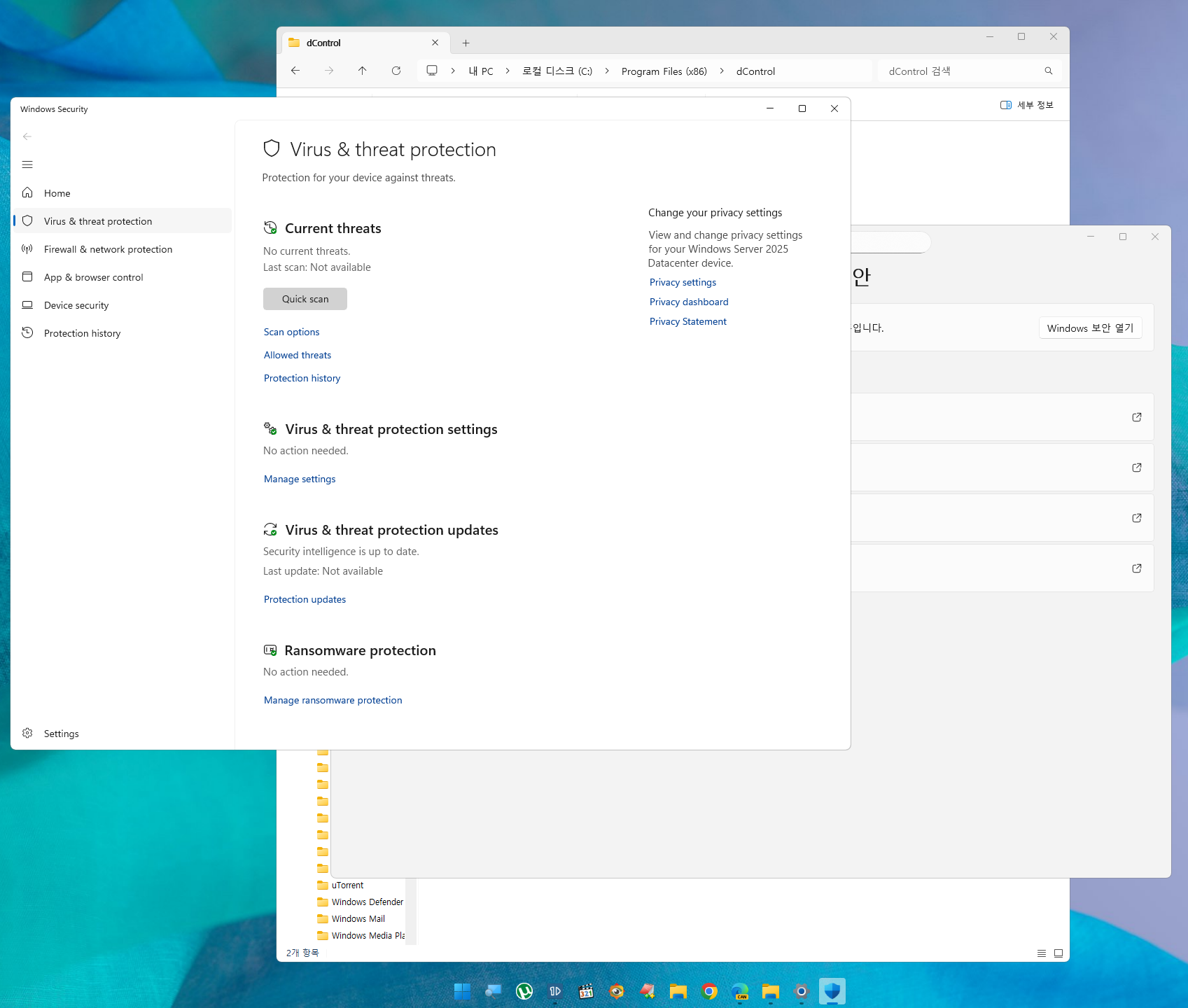Open Google Chrome from taskbar

coord(709,991)
